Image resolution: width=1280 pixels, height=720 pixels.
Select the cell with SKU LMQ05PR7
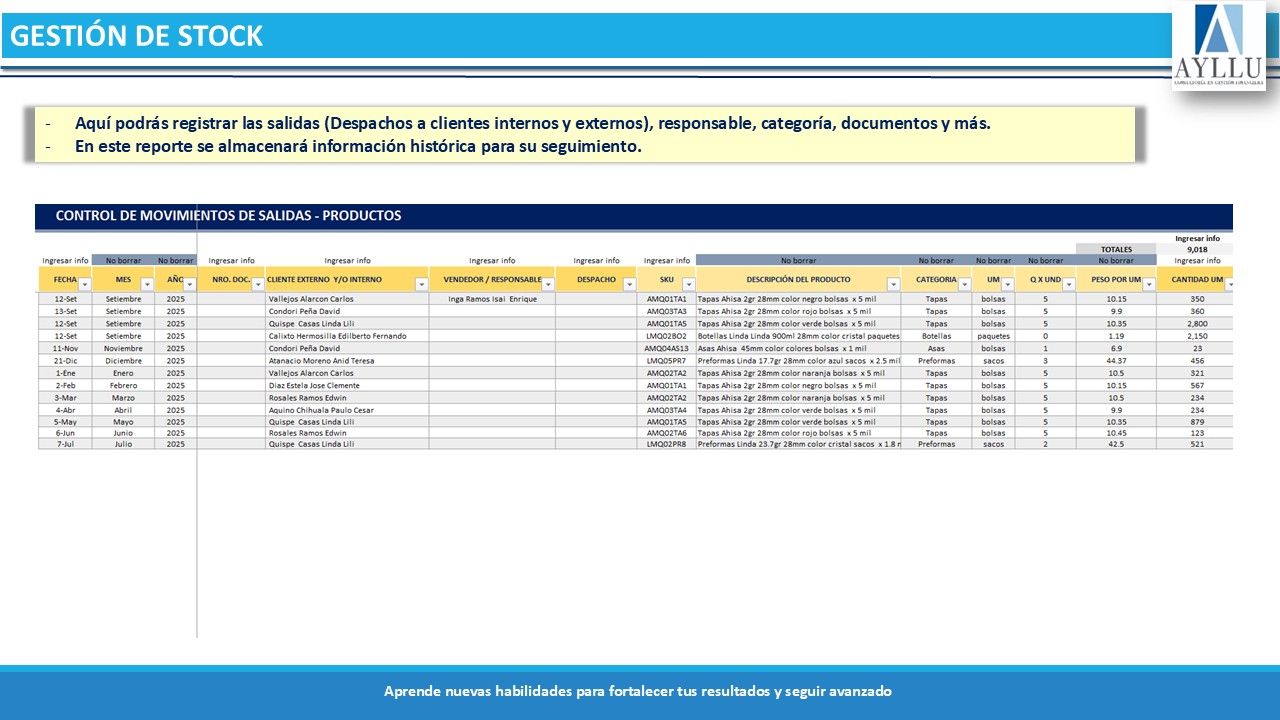666,361
